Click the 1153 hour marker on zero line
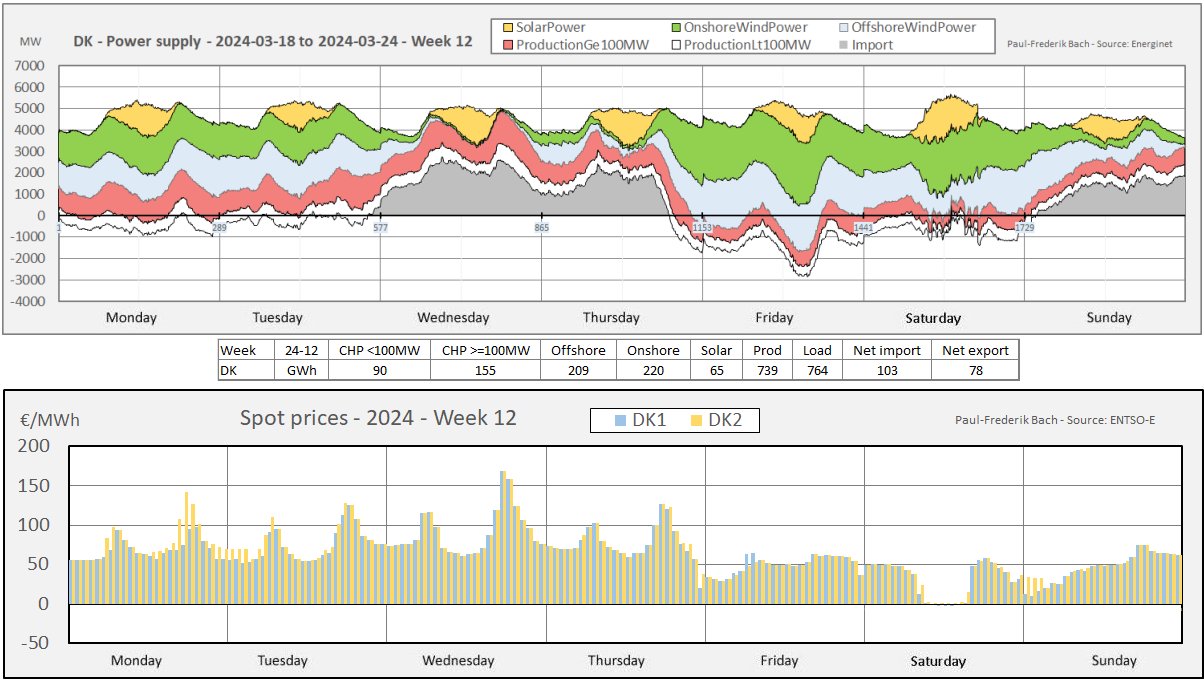 [702, 229]
